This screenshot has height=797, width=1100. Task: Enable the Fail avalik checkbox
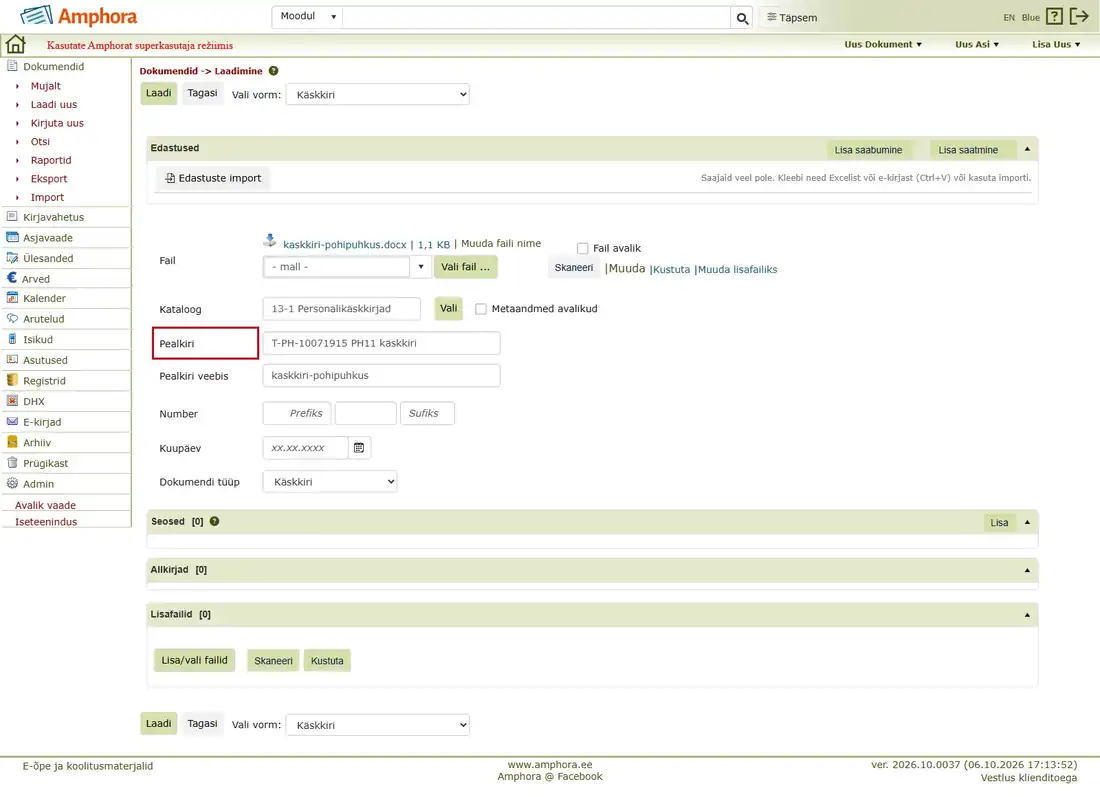(x=582, y=248)
